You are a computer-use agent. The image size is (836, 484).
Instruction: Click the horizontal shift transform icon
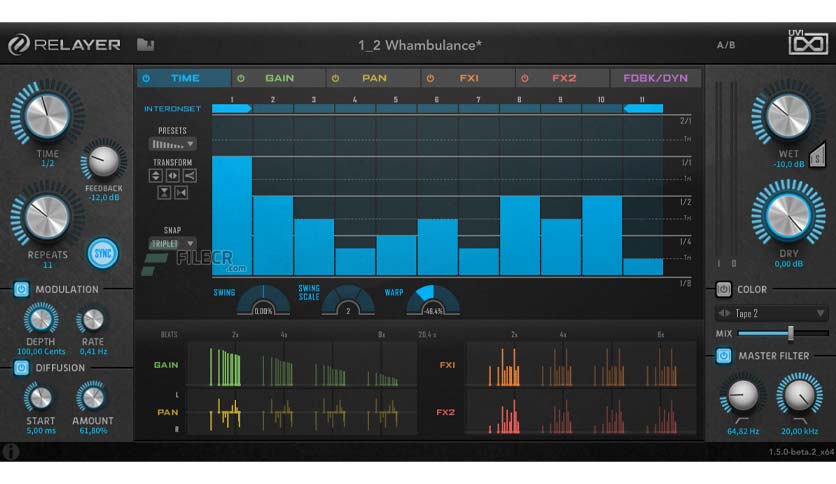[173, 175]
